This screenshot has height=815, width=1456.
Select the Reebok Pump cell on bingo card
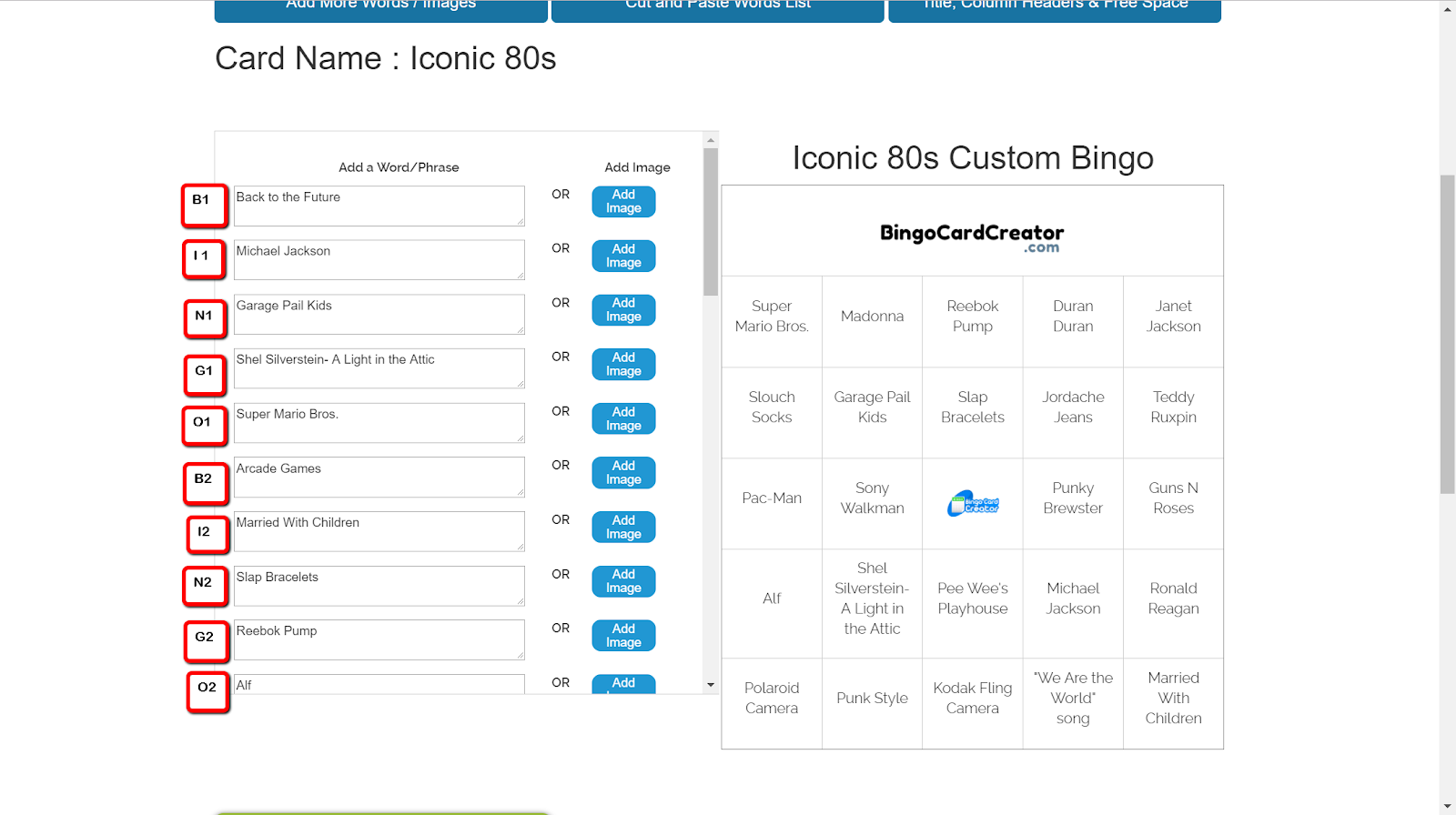(x=973, y=322)
